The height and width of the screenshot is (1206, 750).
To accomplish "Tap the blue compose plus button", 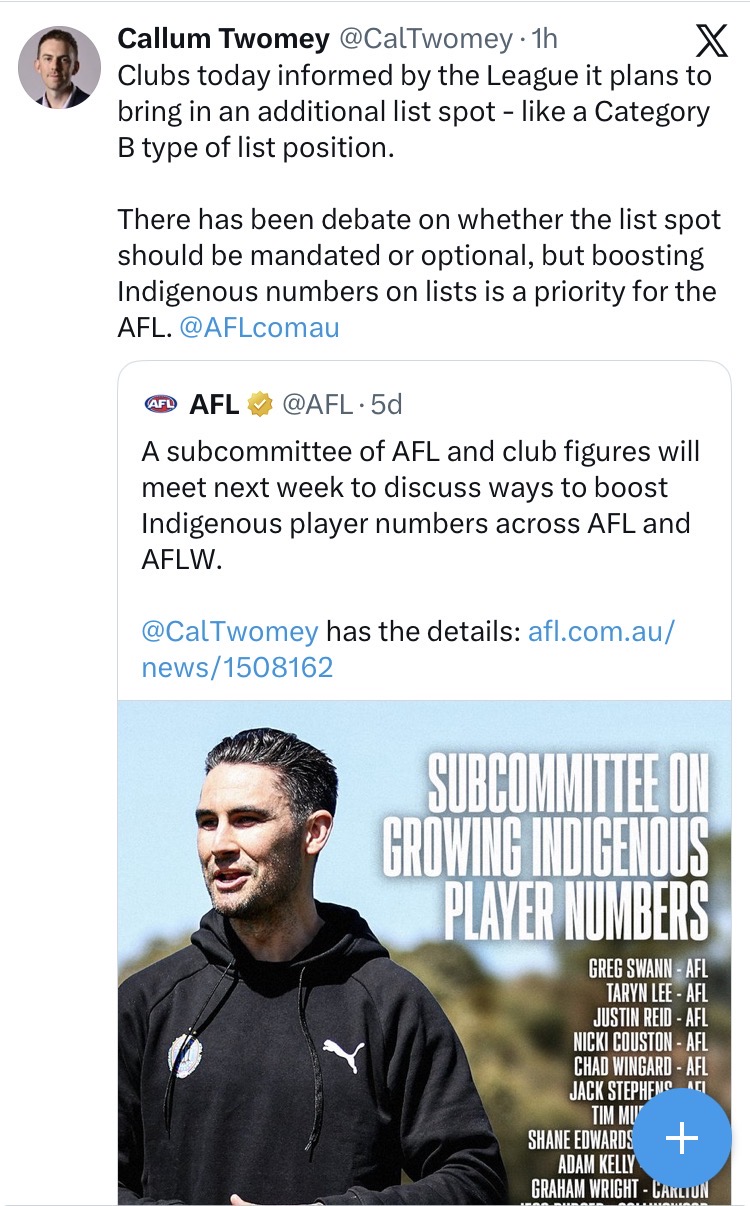I will 682,1137.
